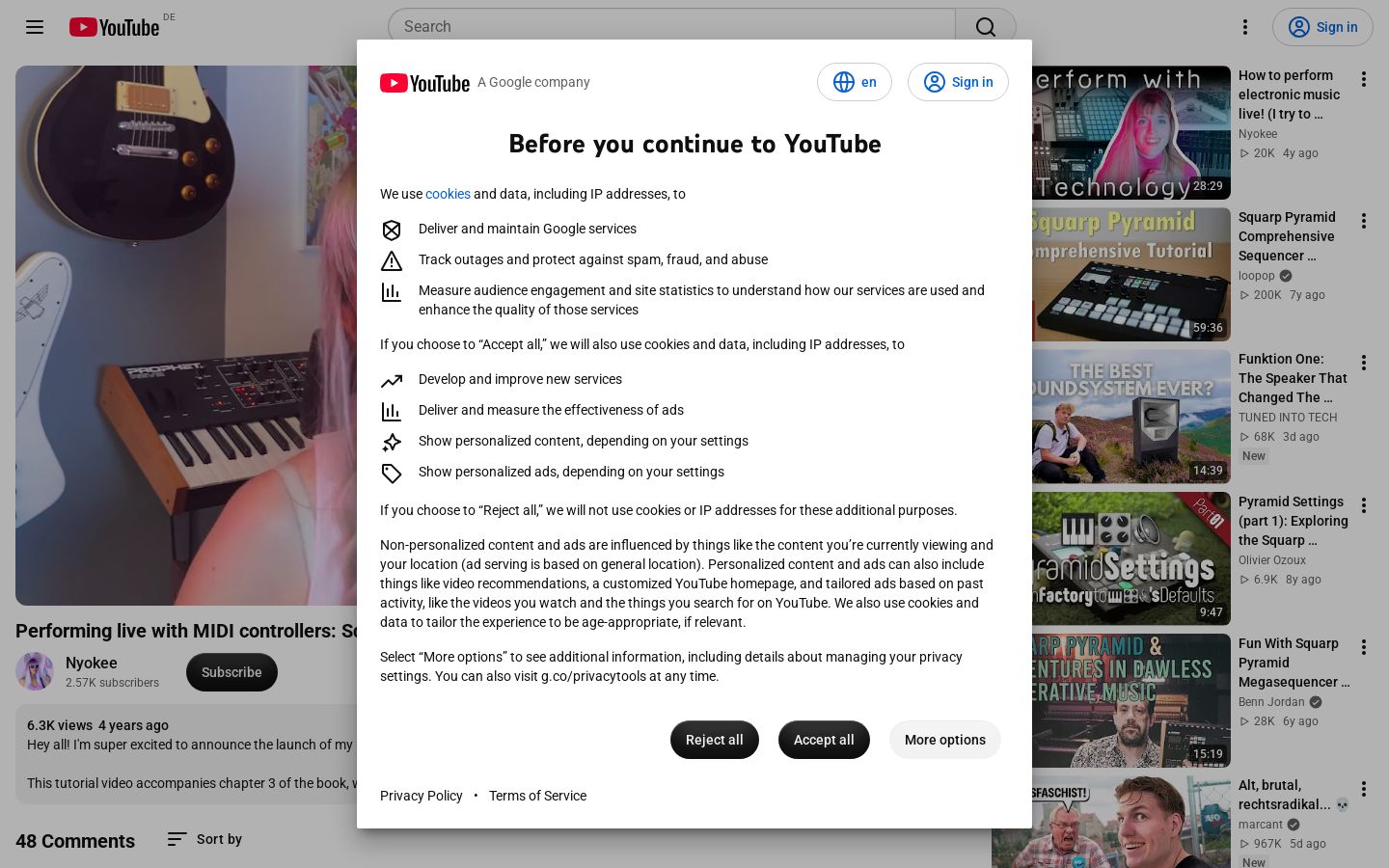Reject all cookies
This screenshot has height=868, width=1389.
pos(715,740)
